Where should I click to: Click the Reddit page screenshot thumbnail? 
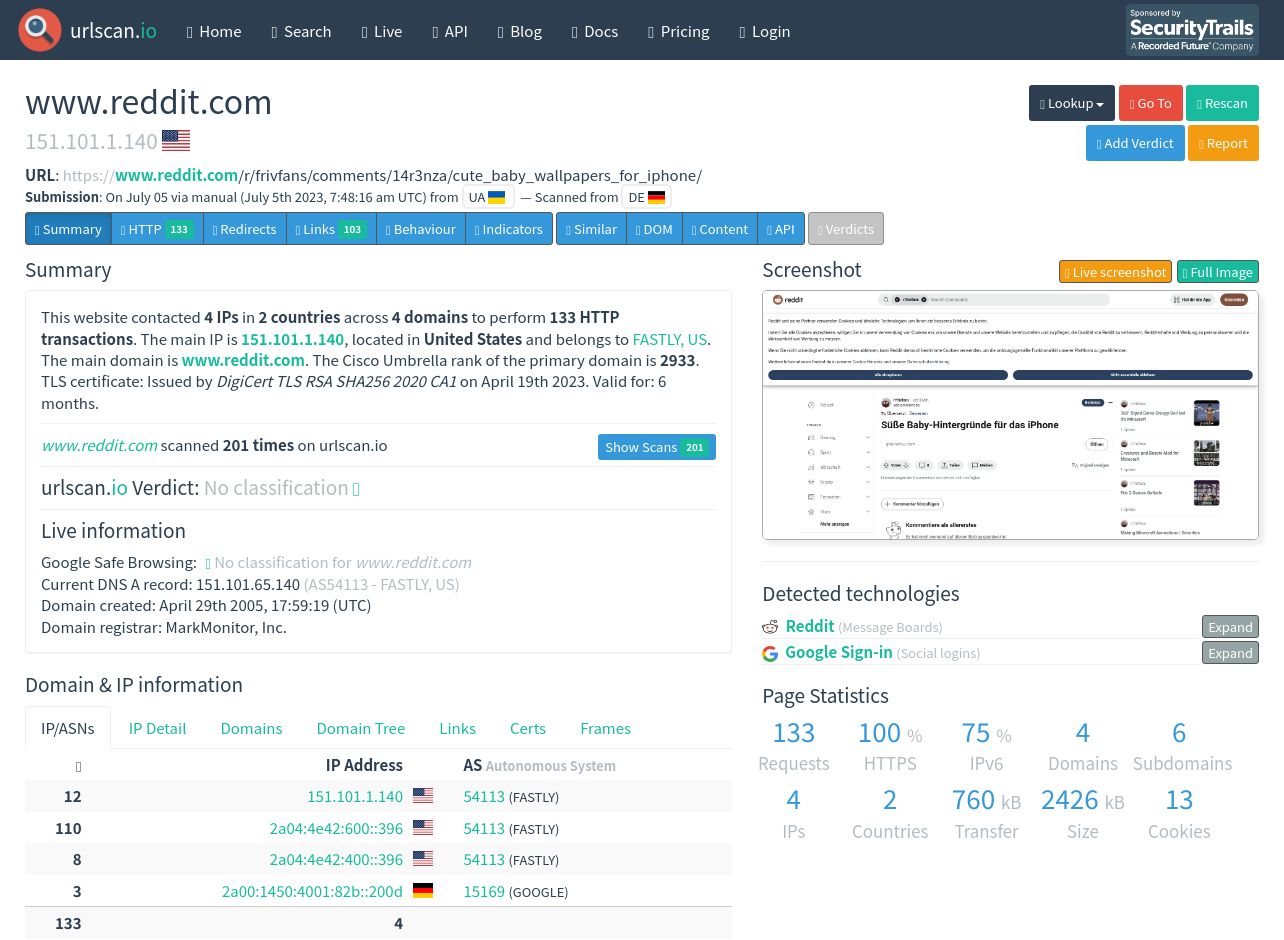1010,415
